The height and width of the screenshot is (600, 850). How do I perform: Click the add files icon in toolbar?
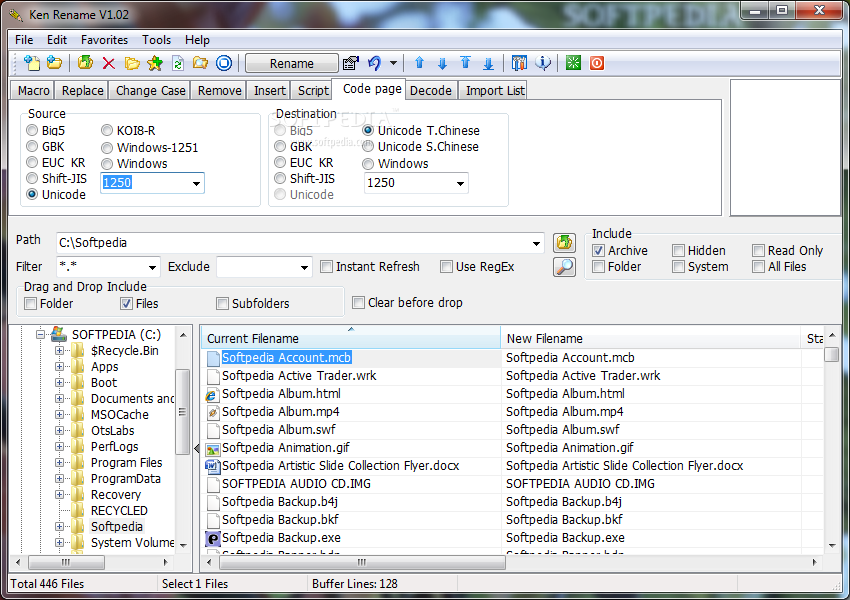click(x=32, y=63)
